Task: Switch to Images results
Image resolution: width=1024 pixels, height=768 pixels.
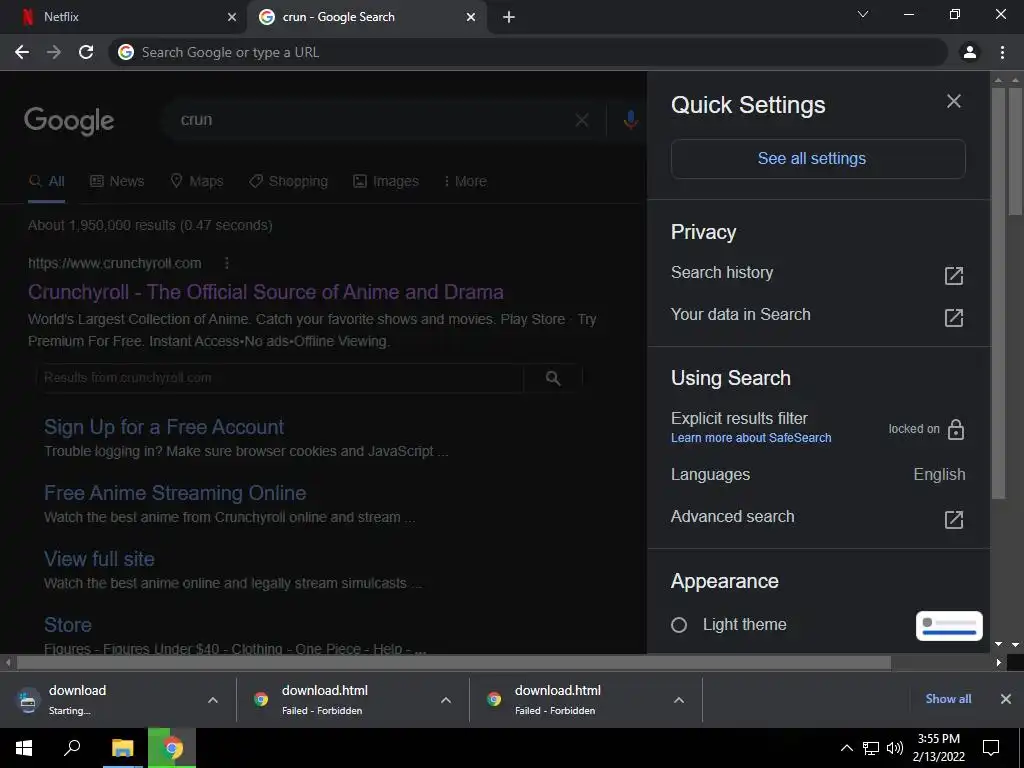Action: coord(386,182)
